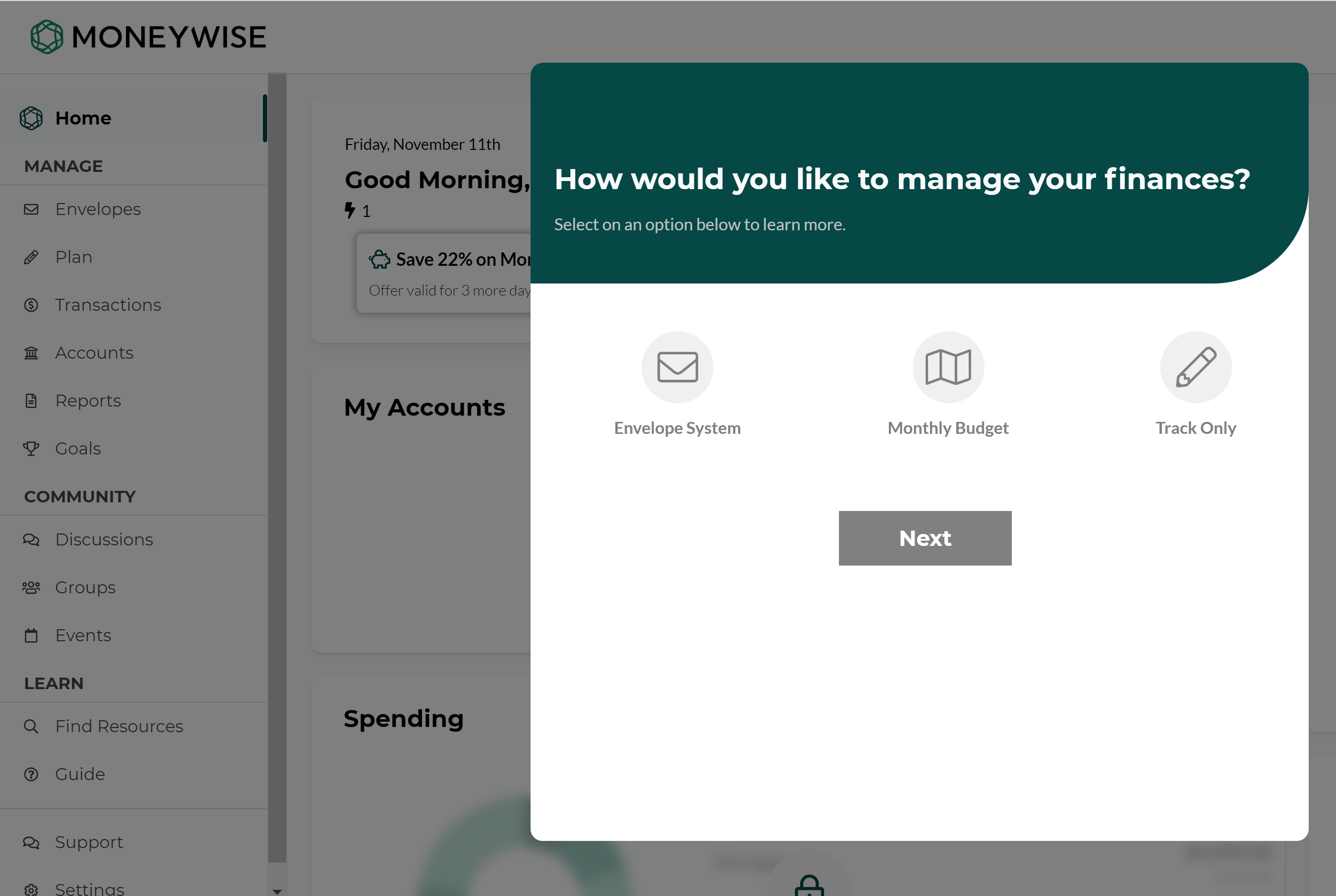Click the Groups people icon in sidebar

31,588
